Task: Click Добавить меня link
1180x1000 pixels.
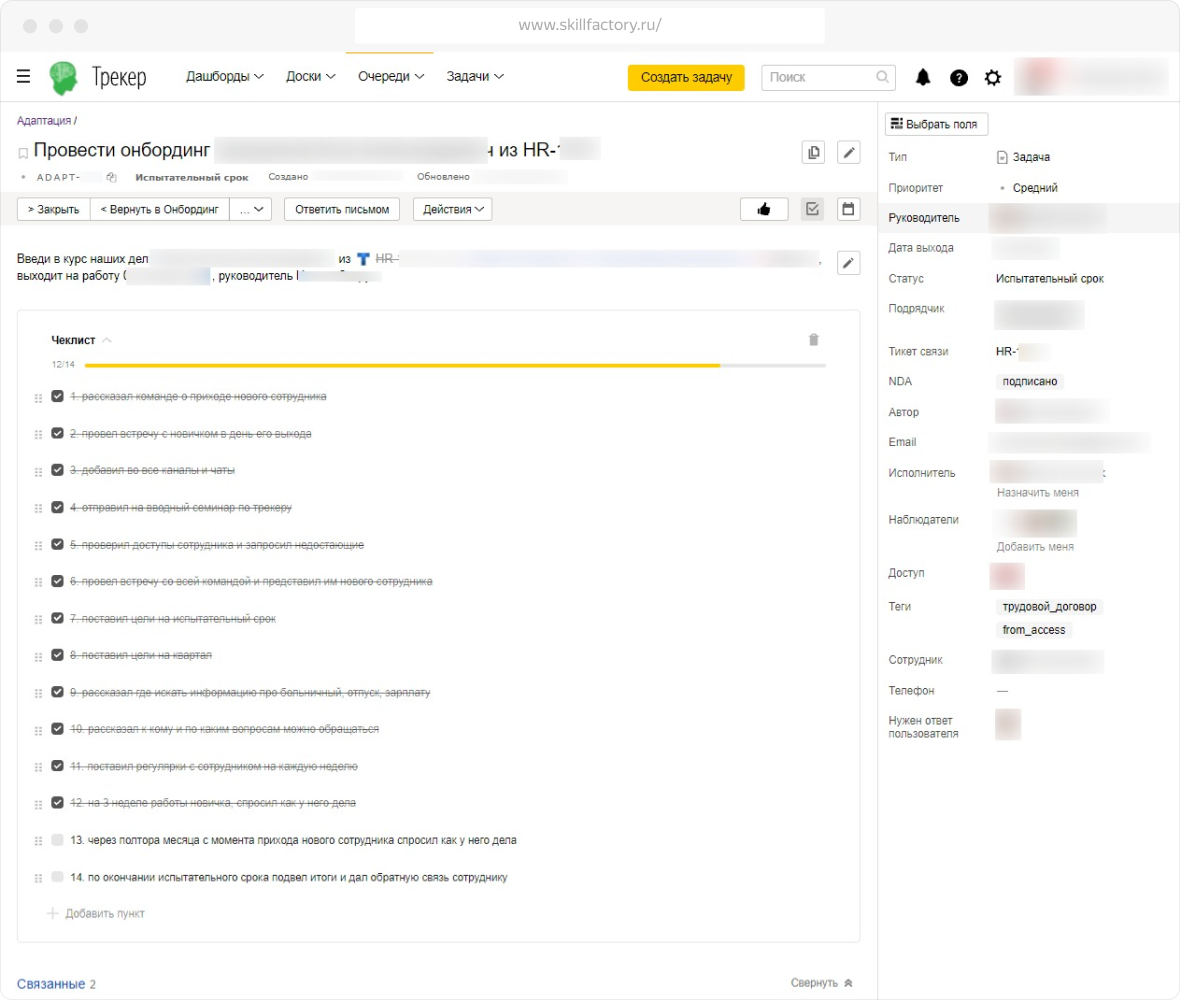Action: click(x=1035, y=546)
